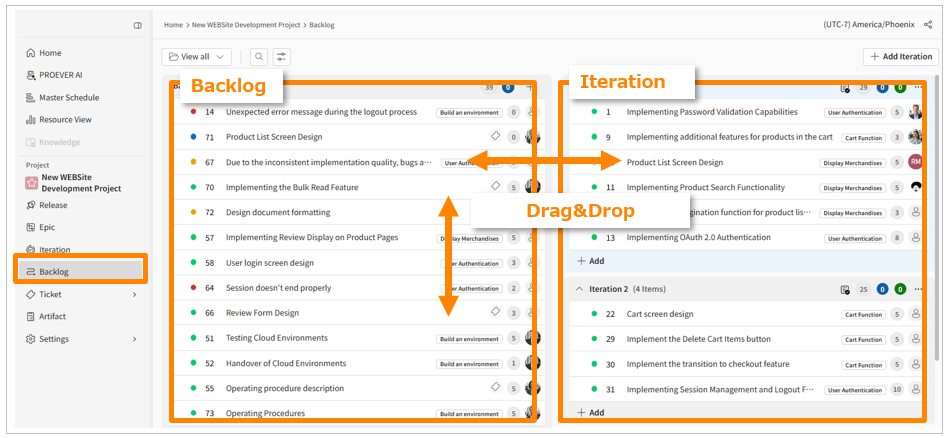Click the share icon near timezone

coord(923,24)
